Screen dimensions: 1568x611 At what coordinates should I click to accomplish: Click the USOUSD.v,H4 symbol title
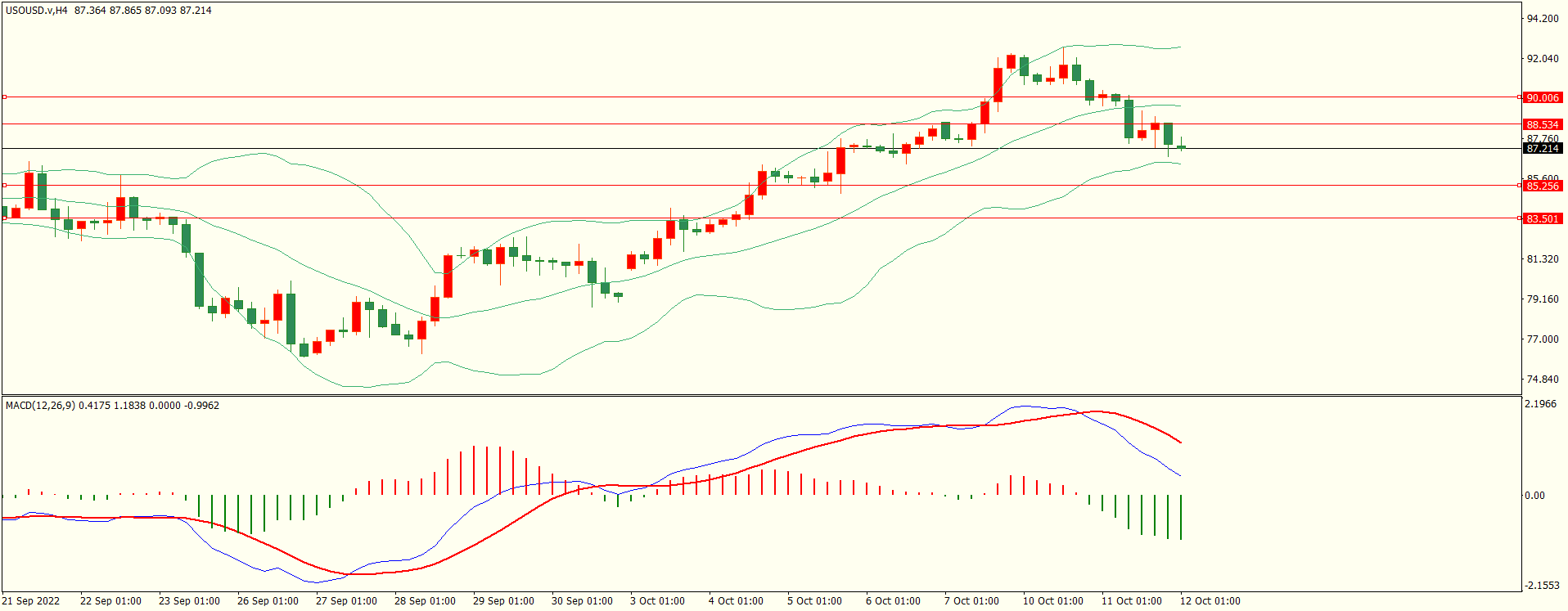(37, 11)
